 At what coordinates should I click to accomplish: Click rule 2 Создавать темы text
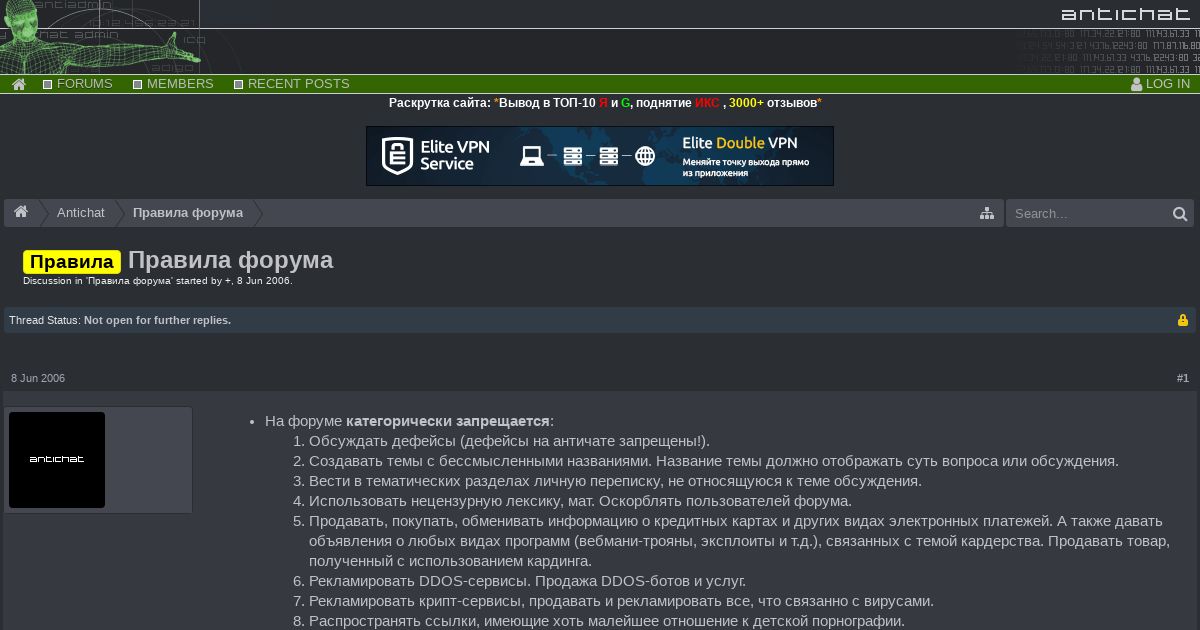[x=714, y=461]
